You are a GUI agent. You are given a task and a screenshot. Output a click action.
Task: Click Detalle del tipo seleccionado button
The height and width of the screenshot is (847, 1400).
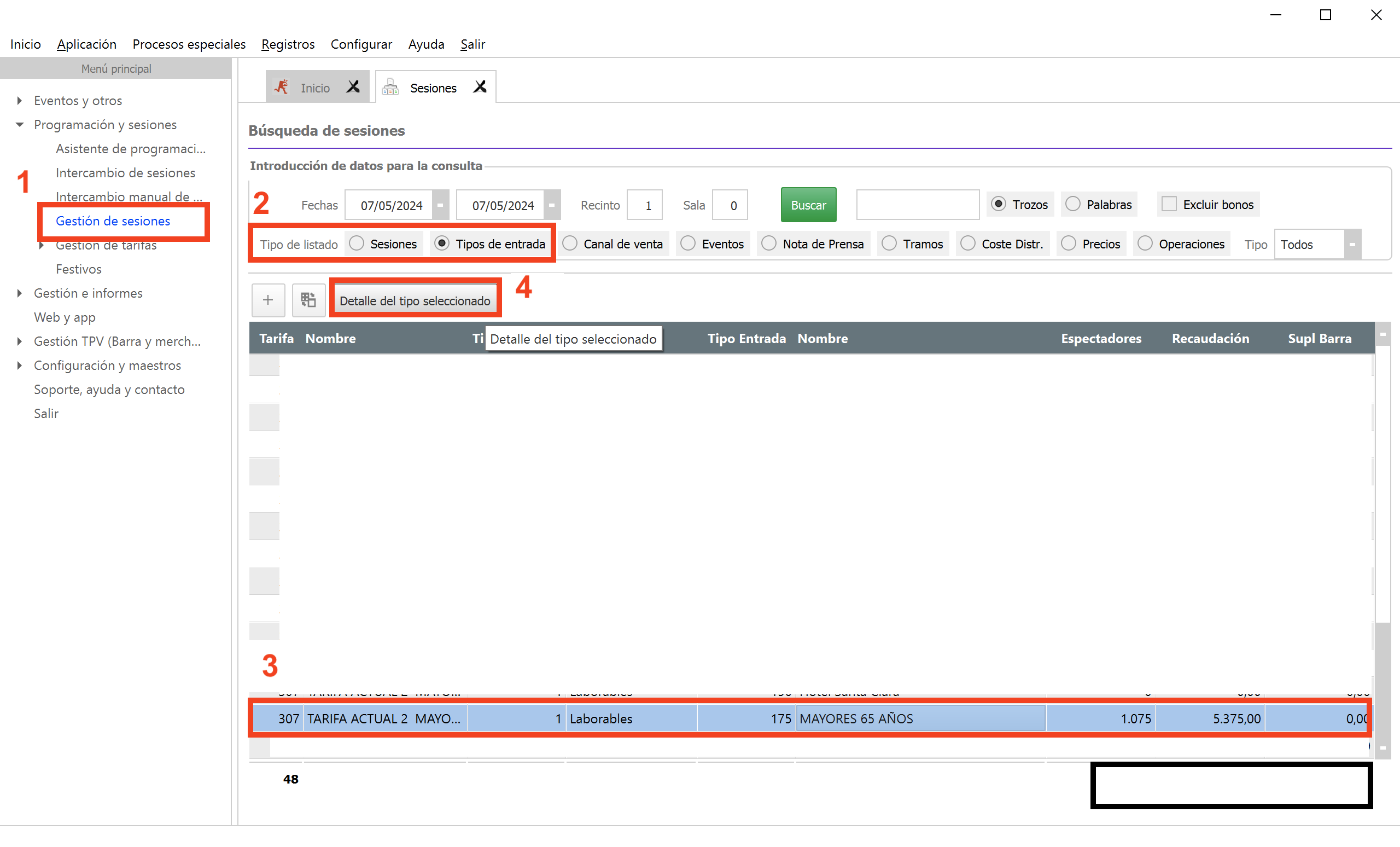tap(415, 301)
